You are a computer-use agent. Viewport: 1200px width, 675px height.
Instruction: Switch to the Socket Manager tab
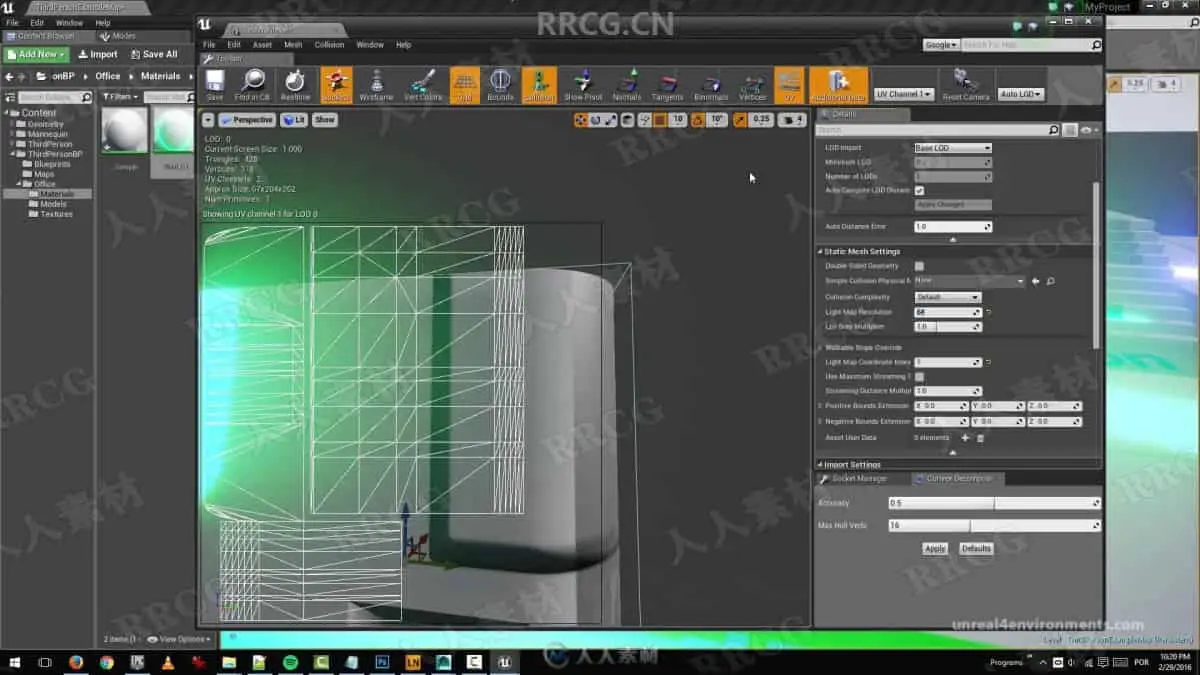click(859, 478)
